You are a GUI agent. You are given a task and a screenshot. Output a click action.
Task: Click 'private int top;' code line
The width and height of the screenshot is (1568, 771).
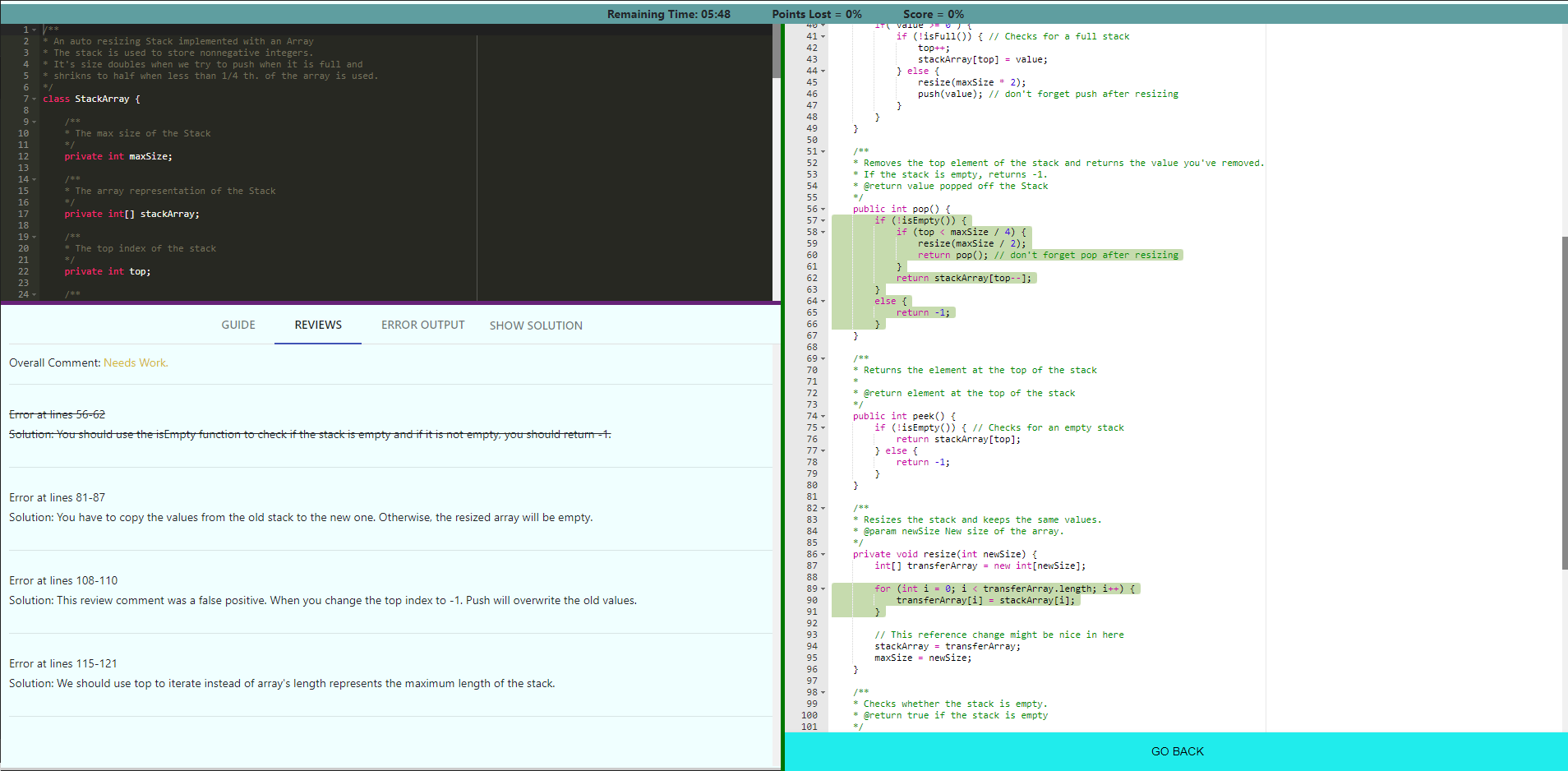pos(108,271)
